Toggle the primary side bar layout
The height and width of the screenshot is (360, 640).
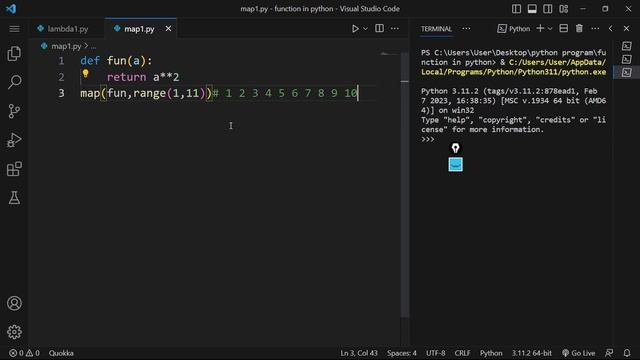point(516,9)
